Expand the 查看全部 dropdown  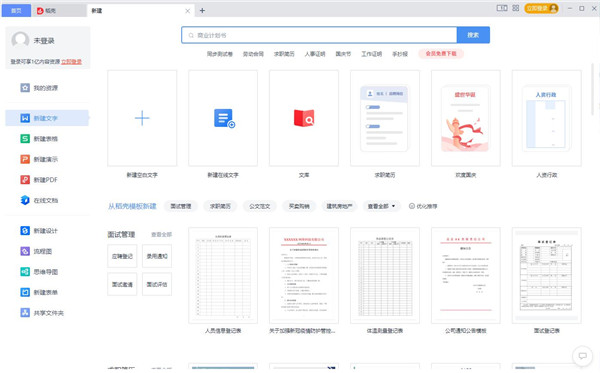pos(381,206)
